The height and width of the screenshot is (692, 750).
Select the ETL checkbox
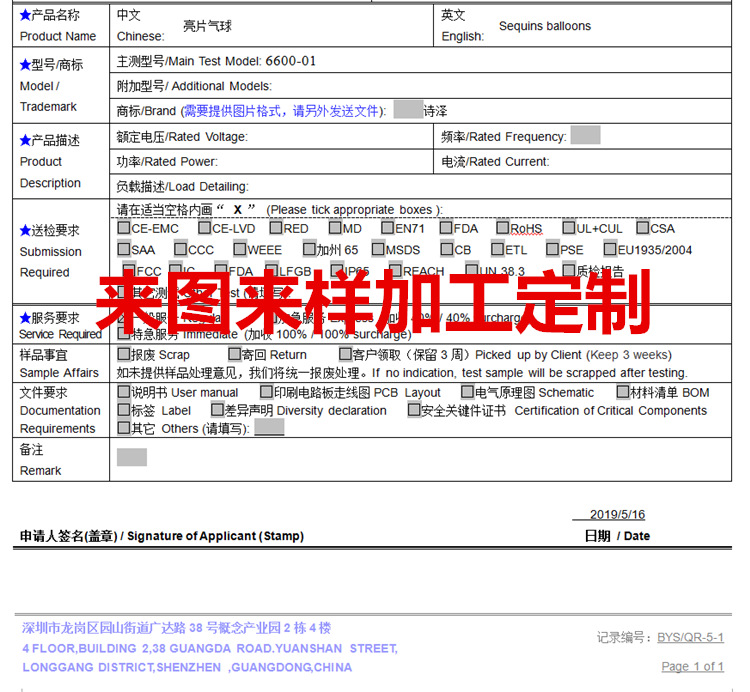click(498, 249)
